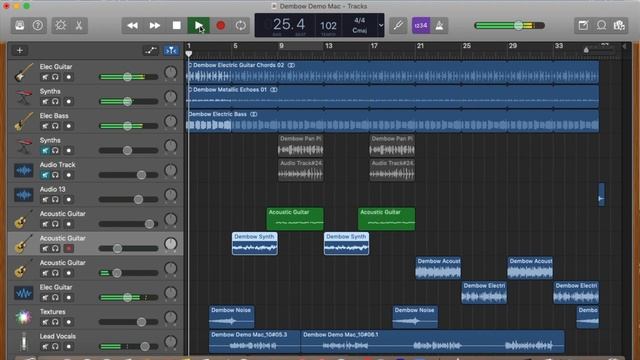Click the pan knob of Audio 13
The image size is (640, 360).
pyautogui.click(x=171, y=195)
